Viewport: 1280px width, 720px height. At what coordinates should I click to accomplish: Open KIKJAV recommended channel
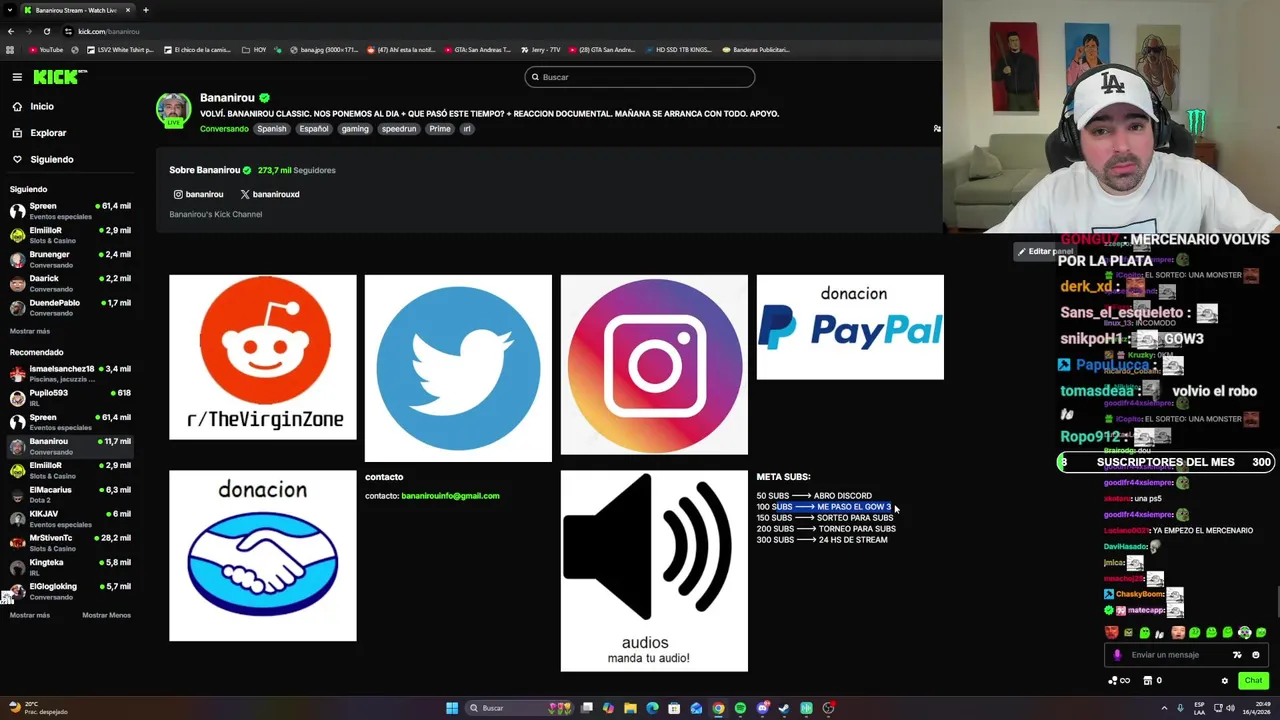pos(70,518)
